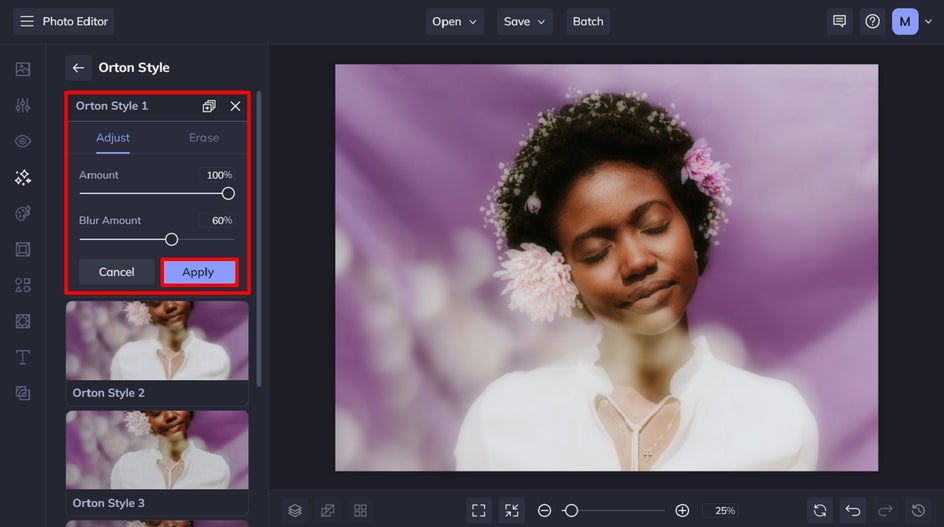Click the collapse to actual size icon
Image resolution: width=944 pixels, height=527 pixels.
point(512,511)
